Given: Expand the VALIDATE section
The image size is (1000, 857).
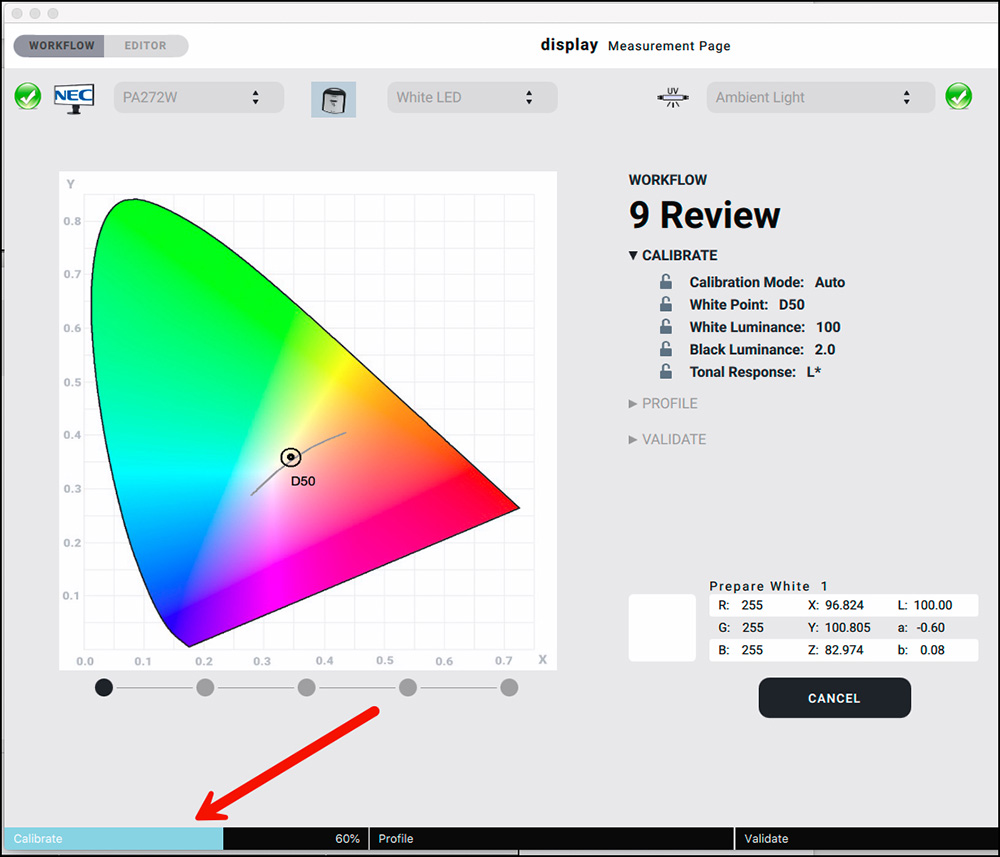Looking at the screenshot, I should (667, 439).
